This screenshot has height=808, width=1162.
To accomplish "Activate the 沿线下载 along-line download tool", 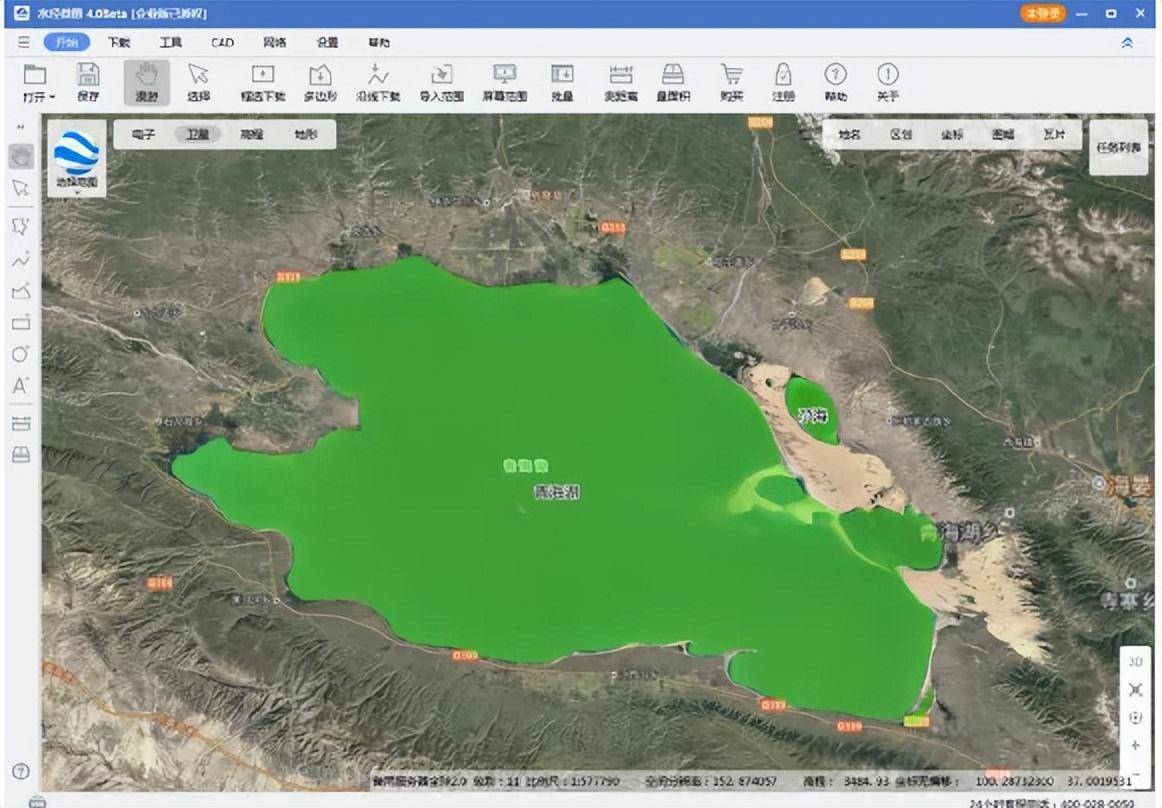I will (378, 82).
